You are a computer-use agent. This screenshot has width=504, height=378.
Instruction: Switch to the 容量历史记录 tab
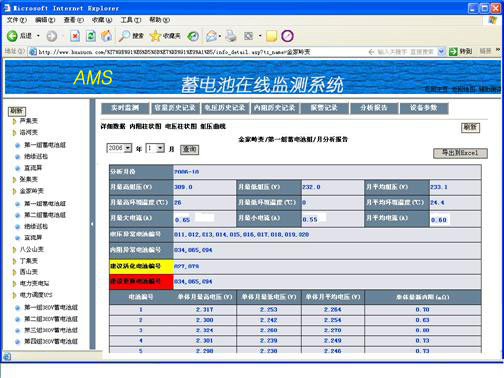(175, 108)
